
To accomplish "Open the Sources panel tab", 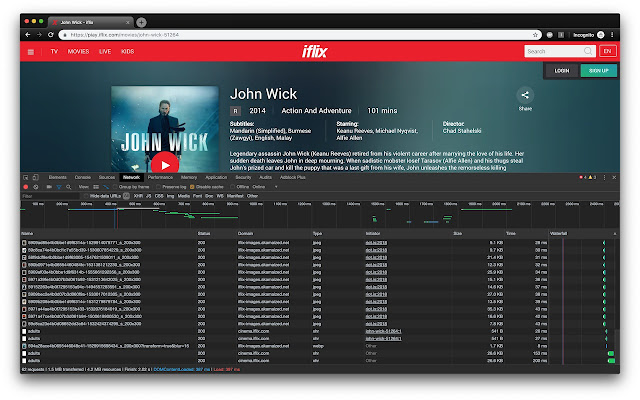I will coord(107,178).
